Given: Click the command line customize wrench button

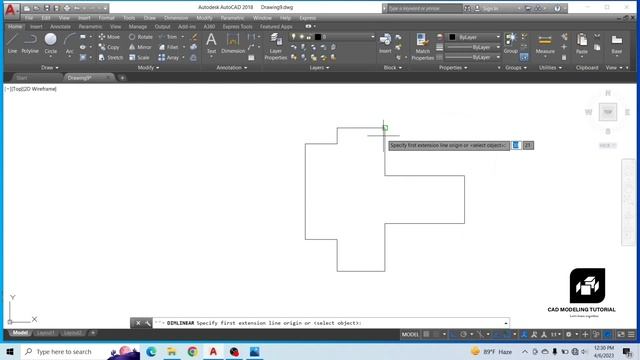Looking at the screenshot, I should 147,323.
